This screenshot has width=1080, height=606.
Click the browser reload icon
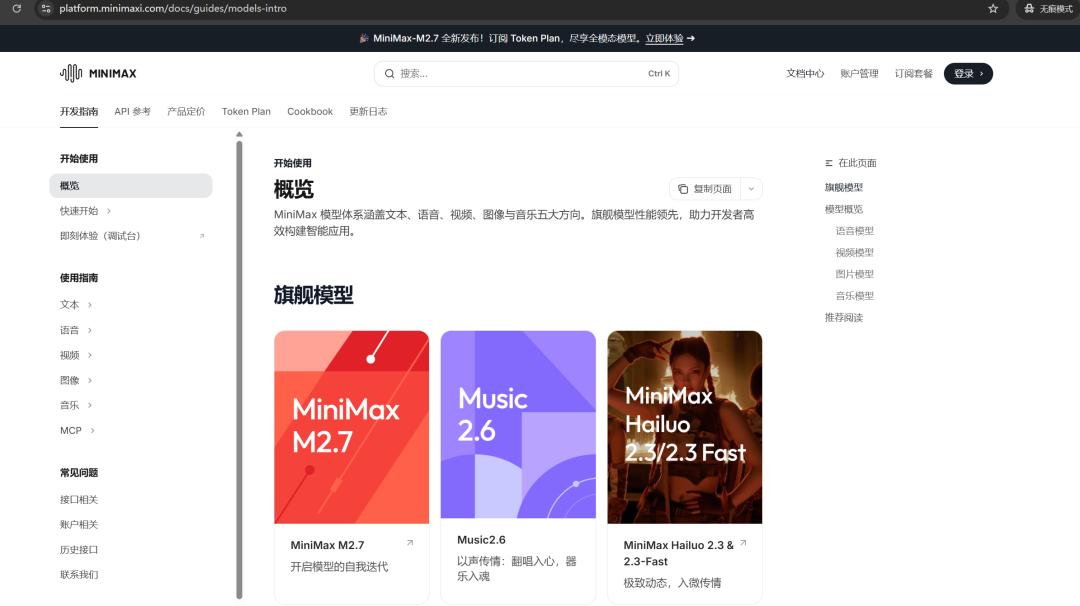point(17,8)
